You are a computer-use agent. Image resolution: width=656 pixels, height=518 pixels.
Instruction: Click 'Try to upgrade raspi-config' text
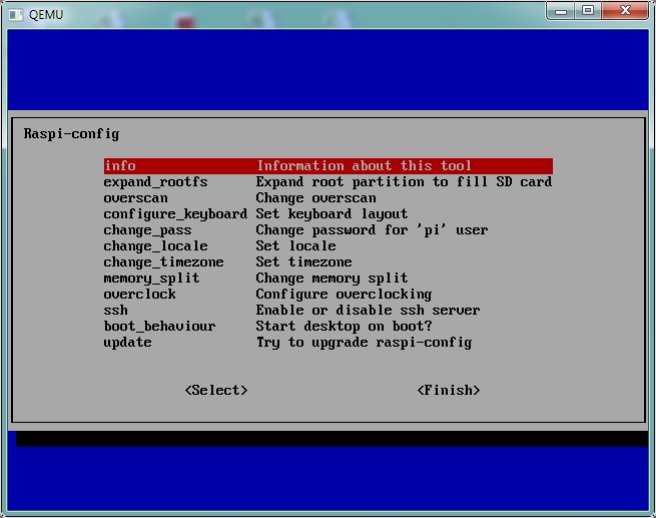pos(364,342)
